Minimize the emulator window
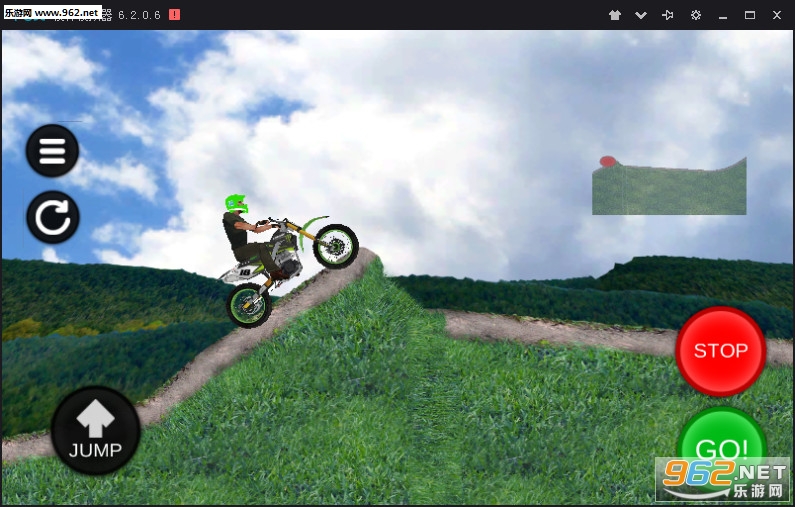795x507 pixels. click(723, 16)
